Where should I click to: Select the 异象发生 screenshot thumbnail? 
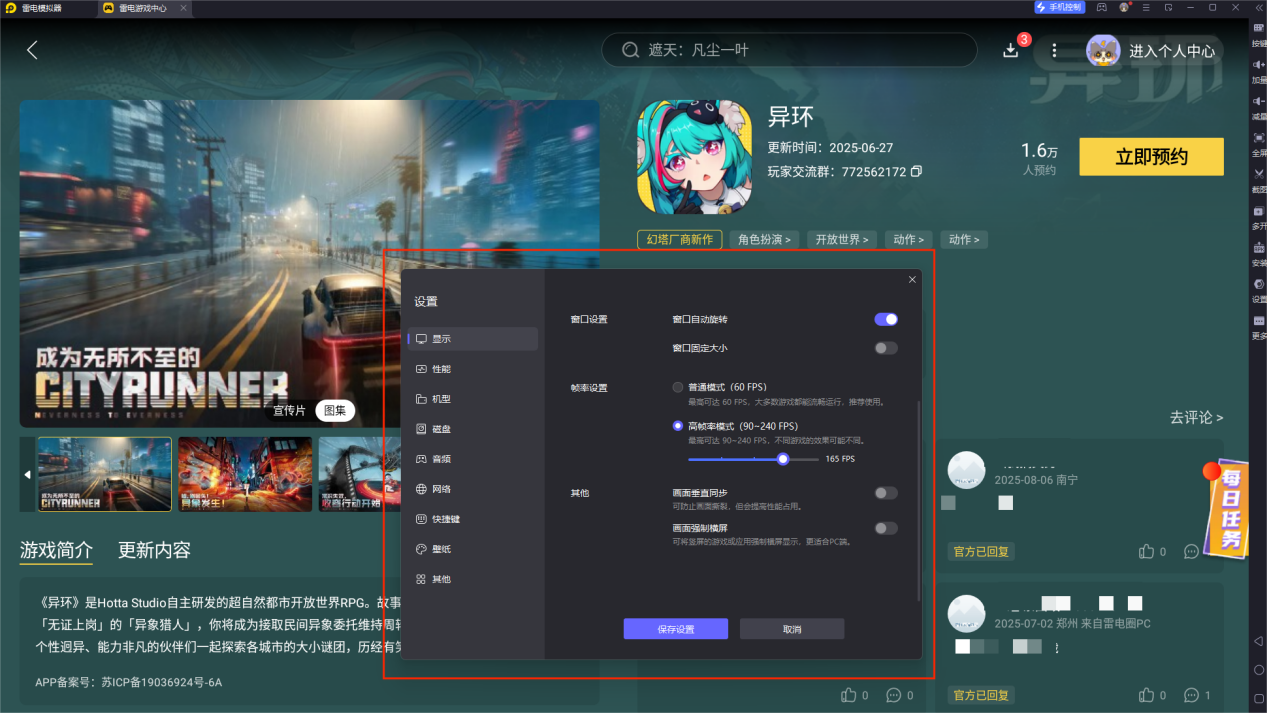[x=245, y=474]
